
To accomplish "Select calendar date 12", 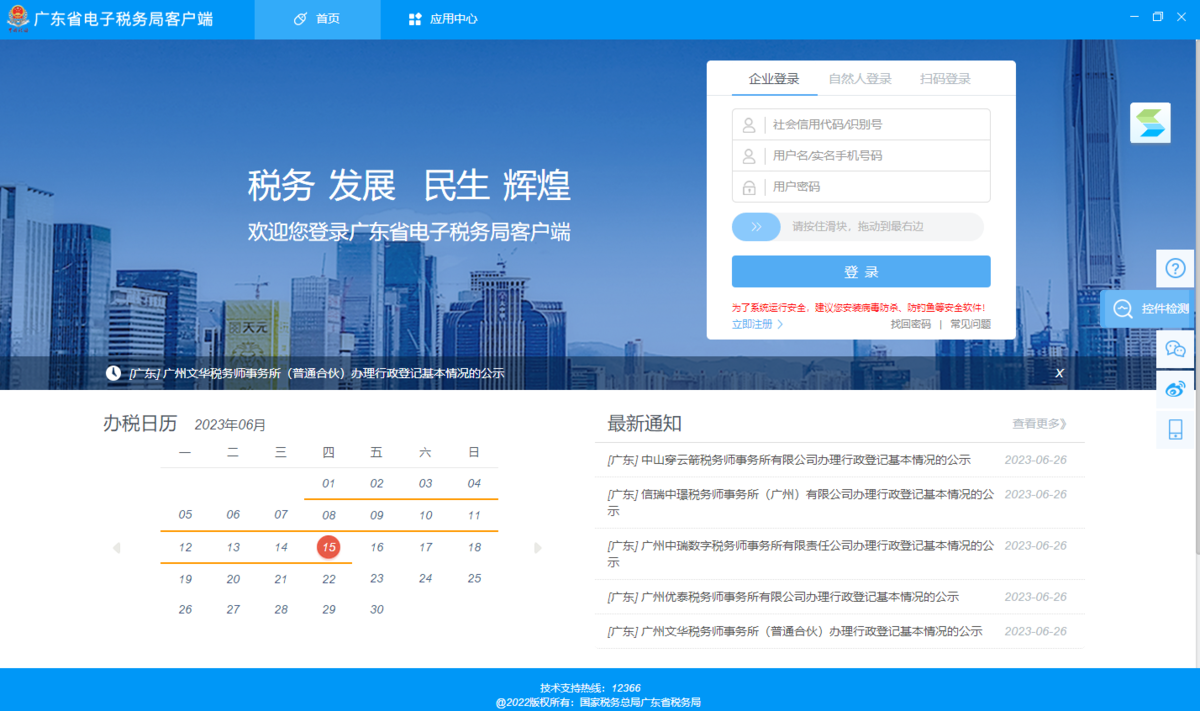I will pos(185,548).
